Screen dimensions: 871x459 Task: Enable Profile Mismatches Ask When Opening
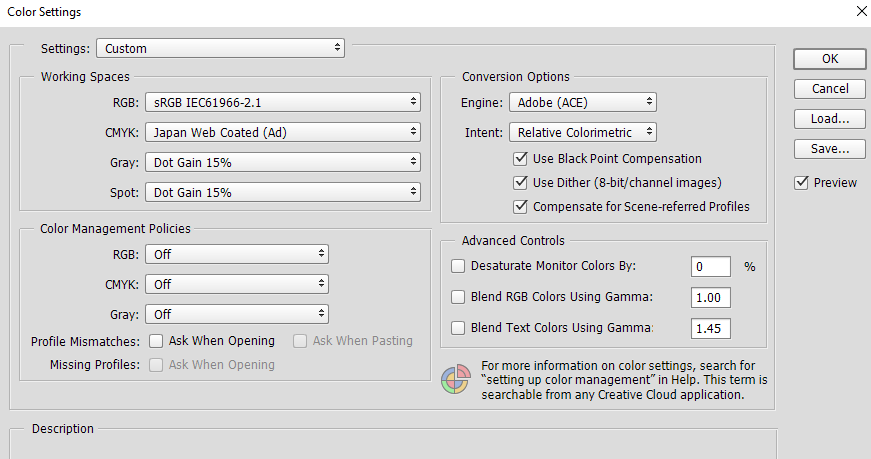156,341
